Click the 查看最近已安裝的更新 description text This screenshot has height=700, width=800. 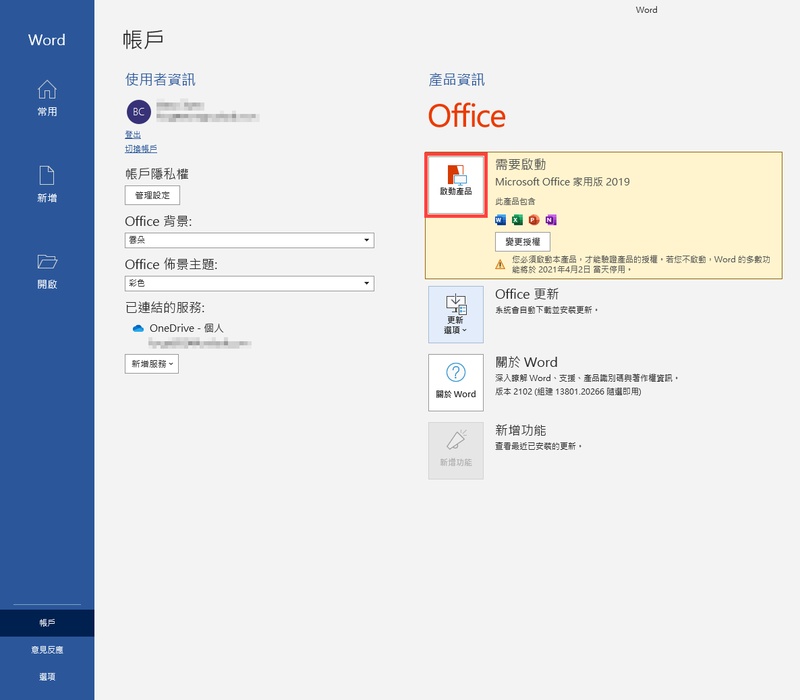tap(538, 446)
